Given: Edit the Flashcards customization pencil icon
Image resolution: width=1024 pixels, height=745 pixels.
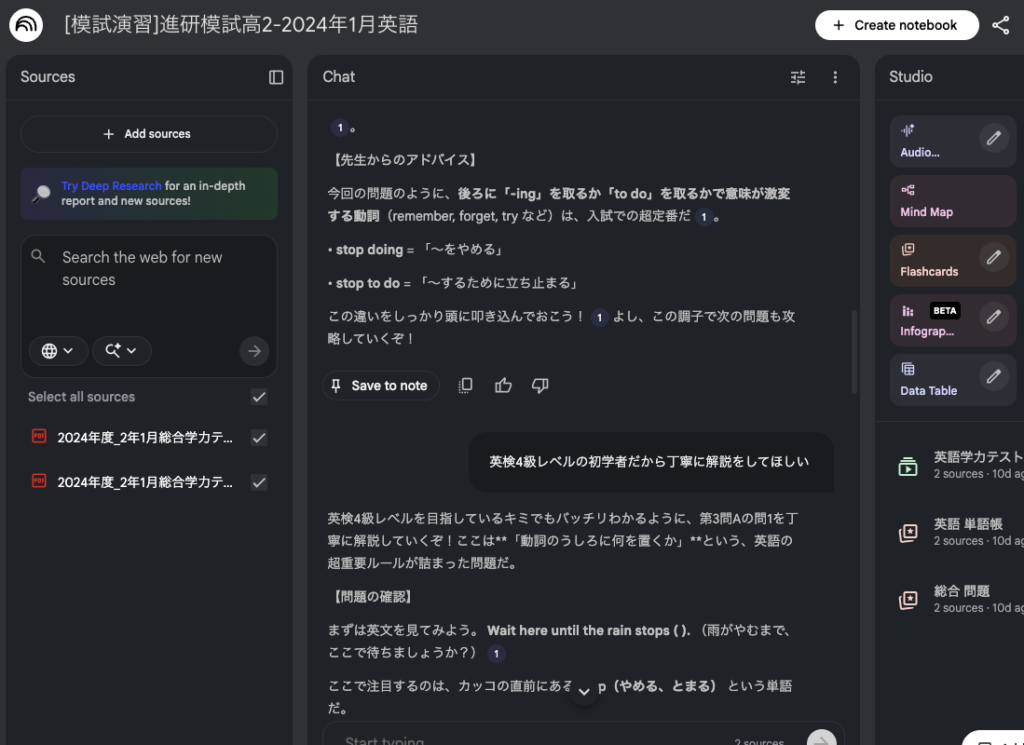Looking at the screenshot, I should 993,258.
